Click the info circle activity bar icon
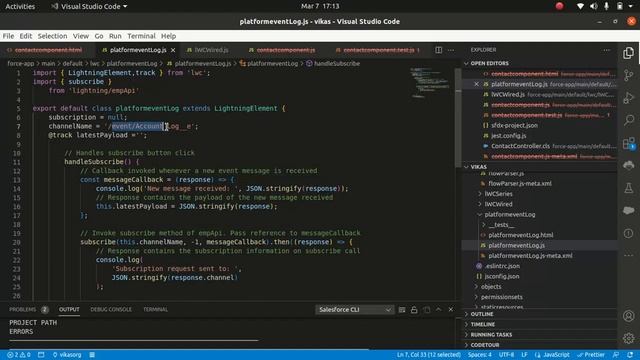640x360 pixels. coord(629,233)
